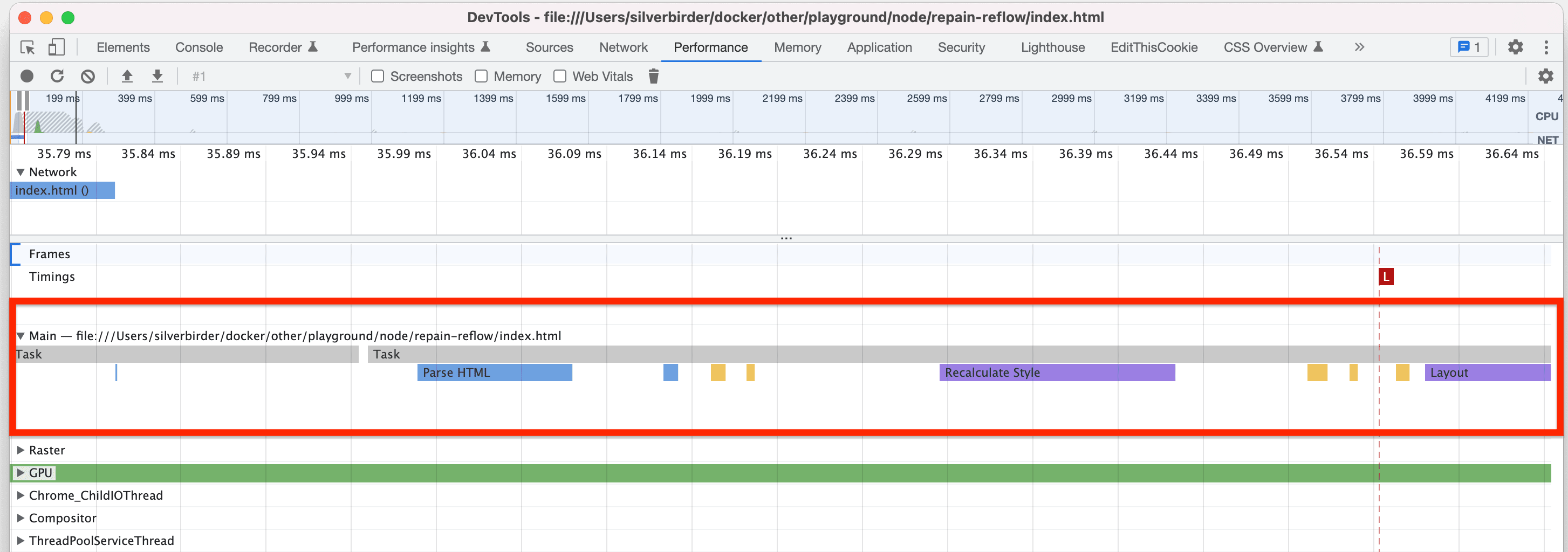The height and width of the screenshot is (552, 1568).
Task: Clear the current recording
Action: [x=88, y=76]
